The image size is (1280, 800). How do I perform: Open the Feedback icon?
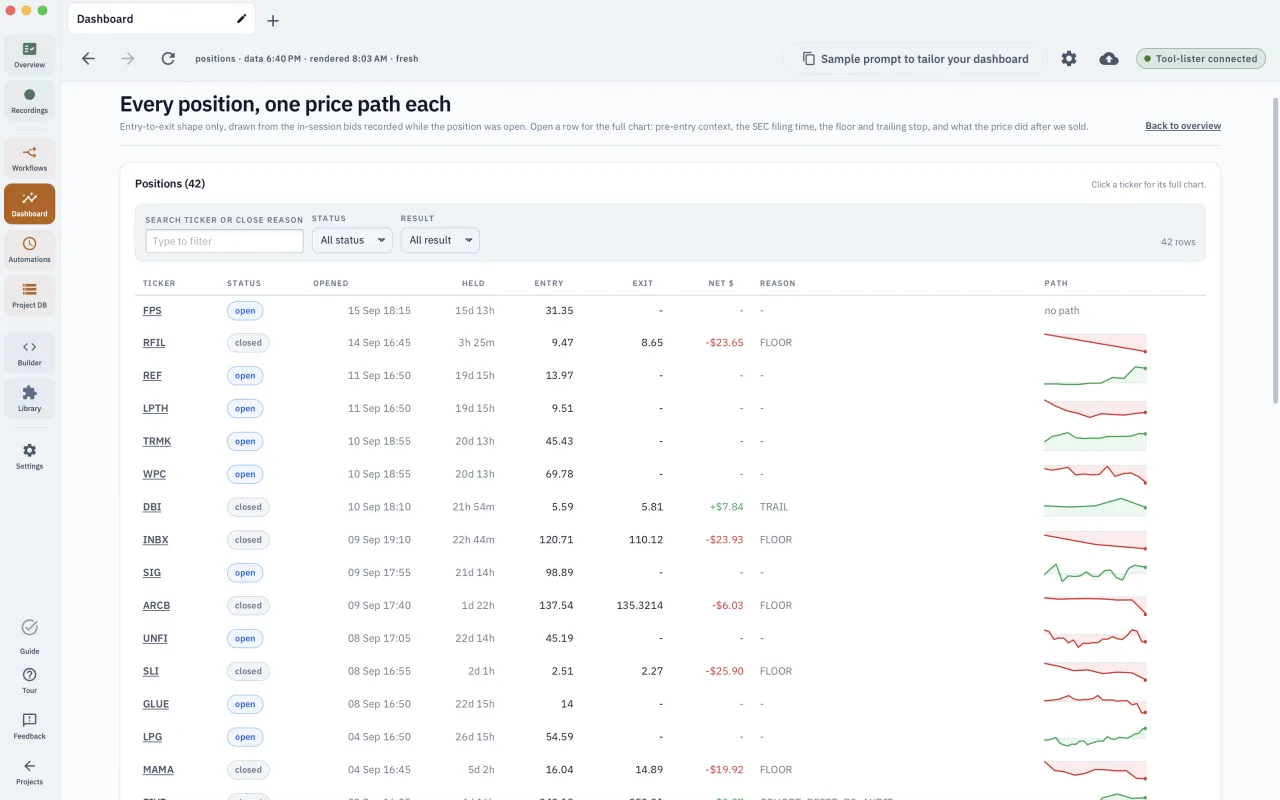29,727
